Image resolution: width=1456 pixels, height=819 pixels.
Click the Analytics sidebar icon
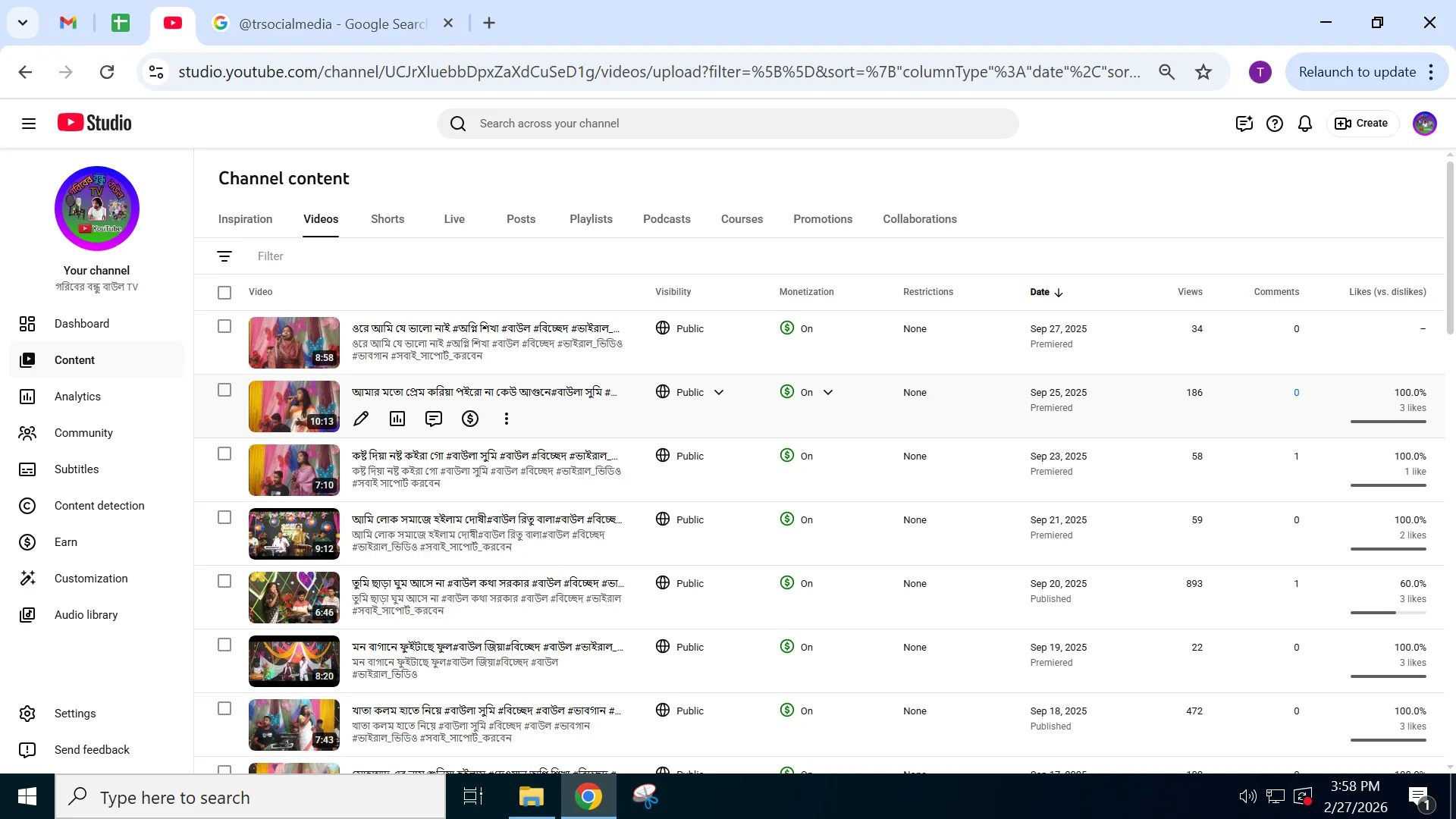(x=27, y=397)
